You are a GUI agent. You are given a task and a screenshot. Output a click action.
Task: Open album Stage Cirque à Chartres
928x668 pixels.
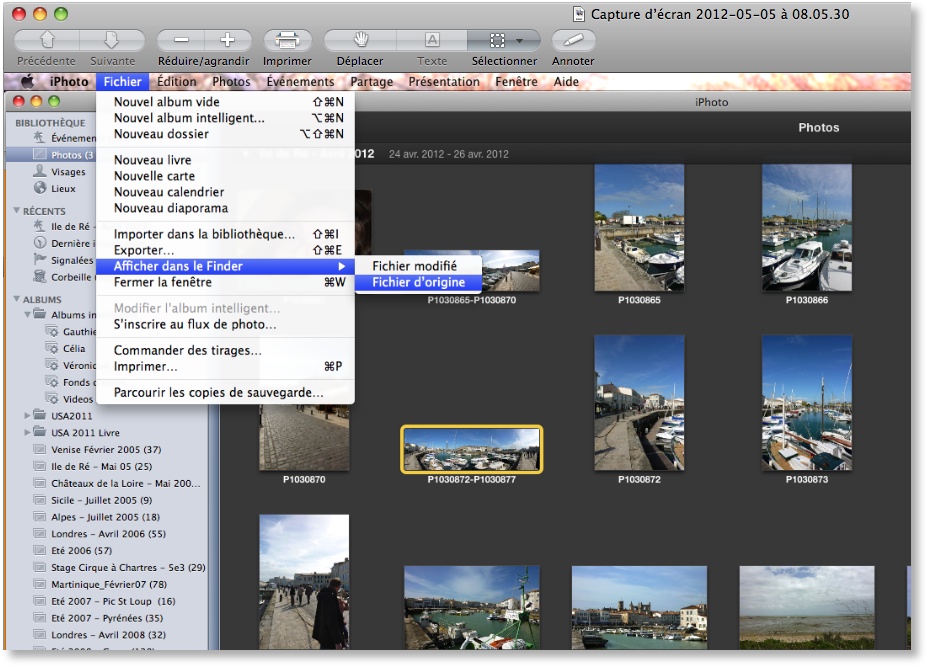128,567
